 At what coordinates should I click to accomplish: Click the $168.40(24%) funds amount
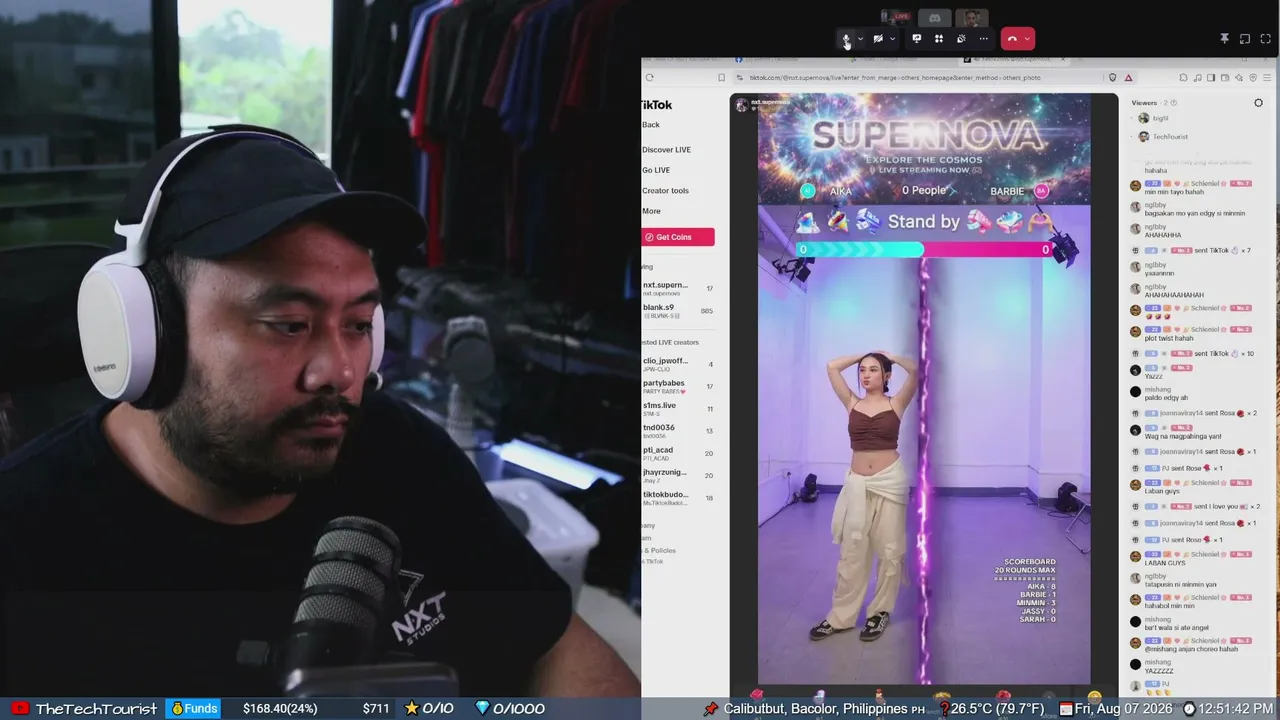point(280,709)
